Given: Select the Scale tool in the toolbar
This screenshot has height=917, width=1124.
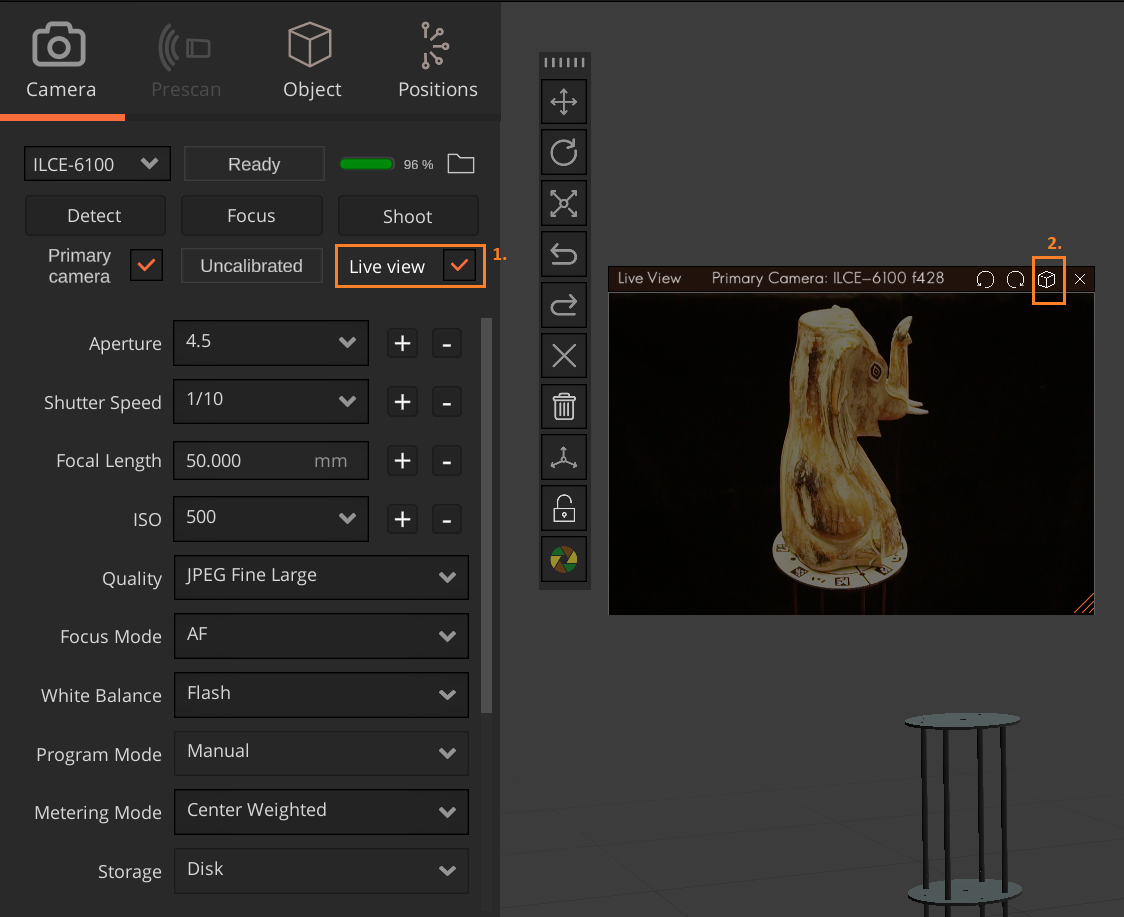Looking at the screenshot, I should click(564, 204).
